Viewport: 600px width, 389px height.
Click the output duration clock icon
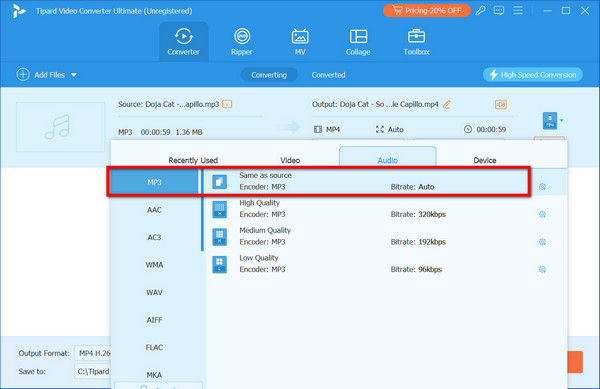coord(468,130)
